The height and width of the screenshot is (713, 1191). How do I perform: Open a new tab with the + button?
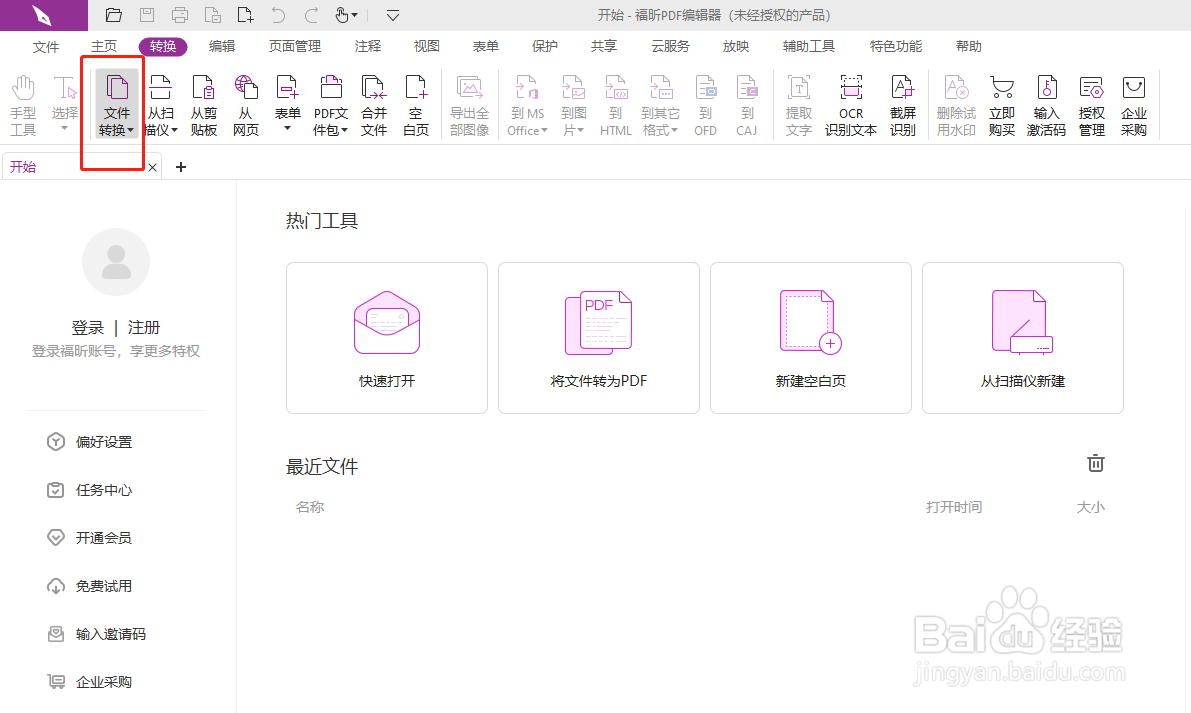coord(181,167)
